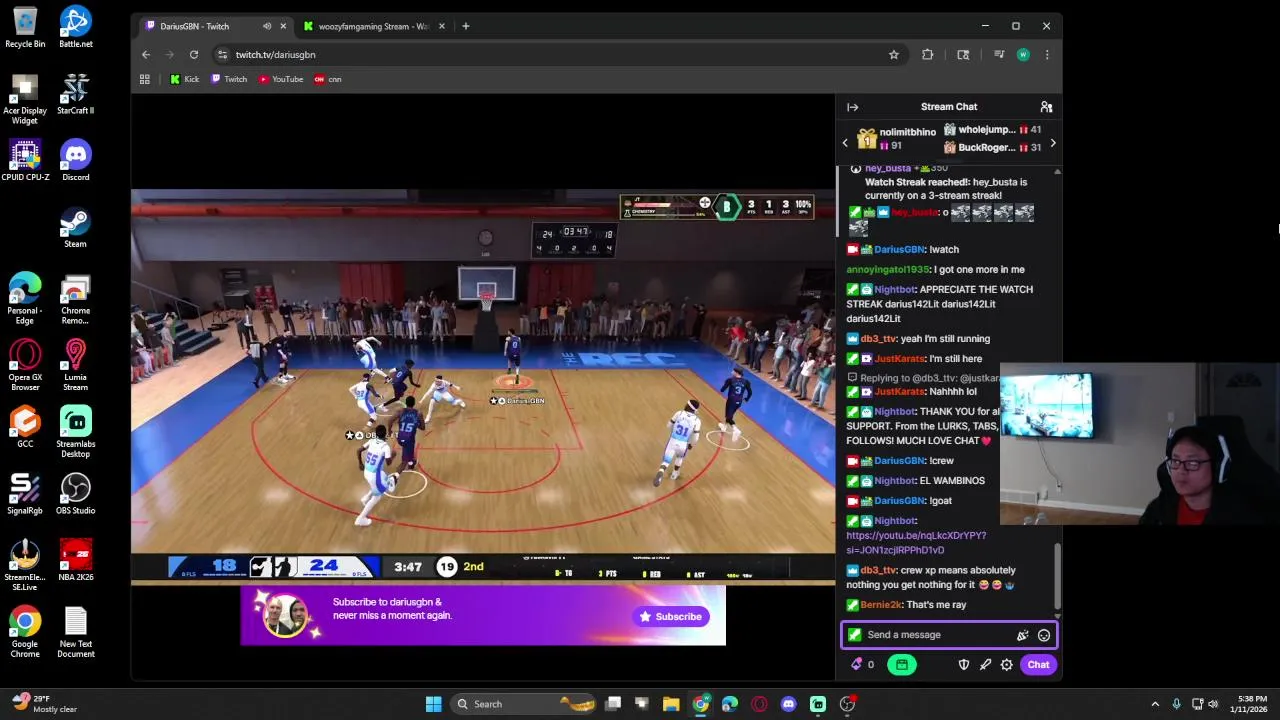Open the Chrome apps grid shortcut

pos(145,79)
